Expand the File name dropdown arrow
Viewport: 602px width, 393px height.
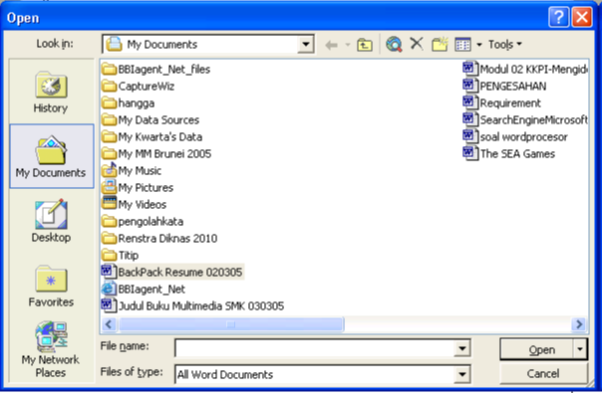point(462,348)
